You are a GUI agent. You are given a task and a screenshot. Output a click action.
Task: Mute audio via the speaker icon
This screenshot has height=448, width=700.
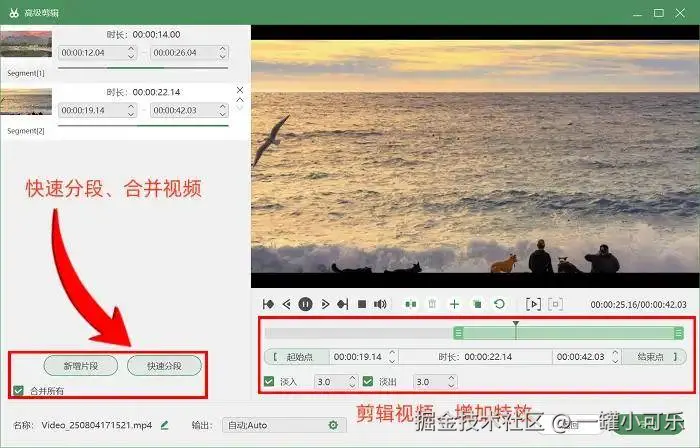pyautogui.click(x=380, y=304)
